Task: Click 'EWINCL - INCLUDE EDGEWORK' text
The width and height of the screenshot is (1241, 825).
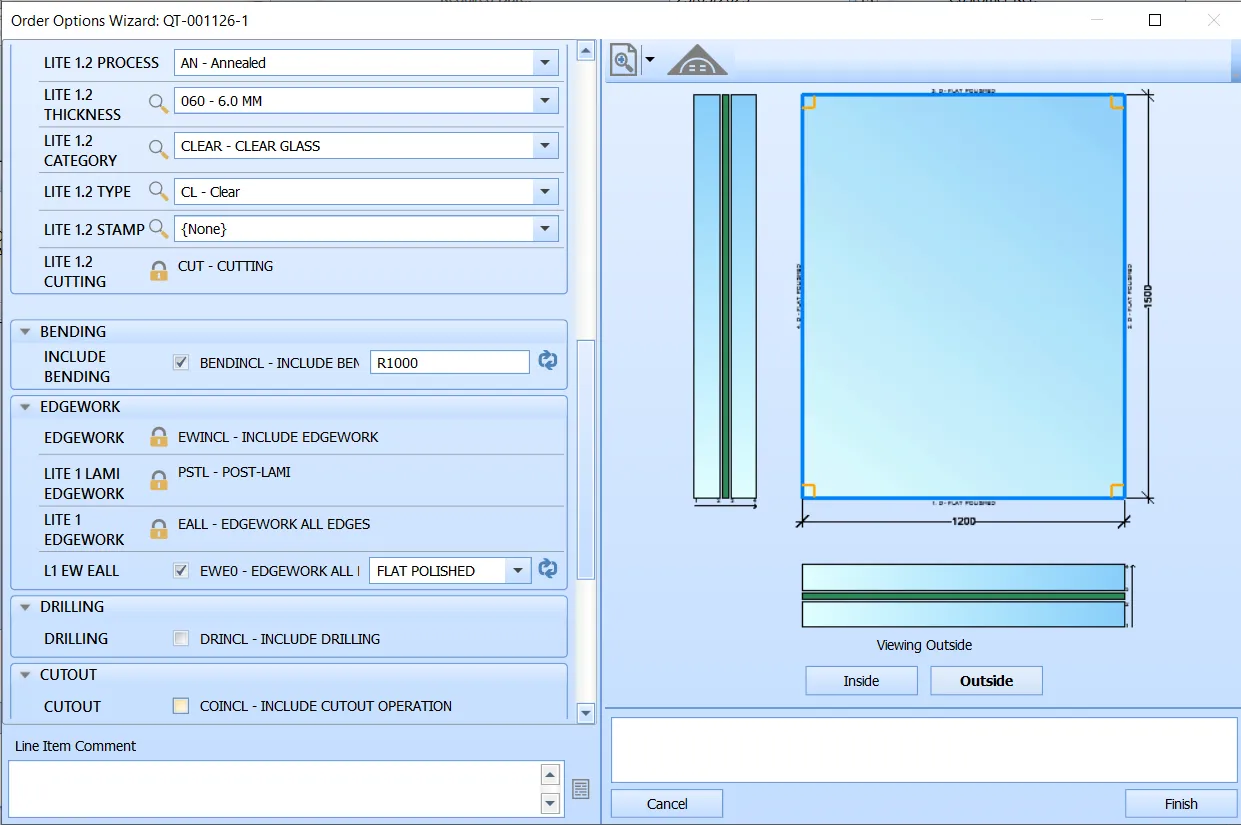Action: [x=278, y=437]
